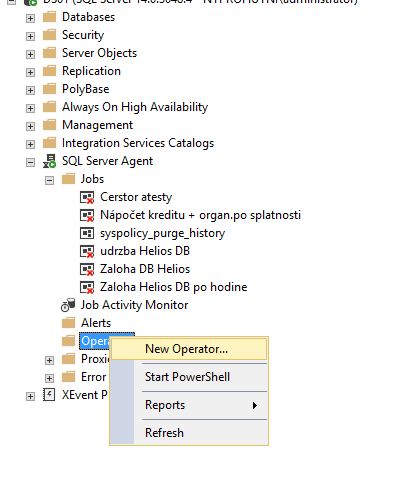
Task: Select the udrzba Helios DB job
Action: coord(145,251)
